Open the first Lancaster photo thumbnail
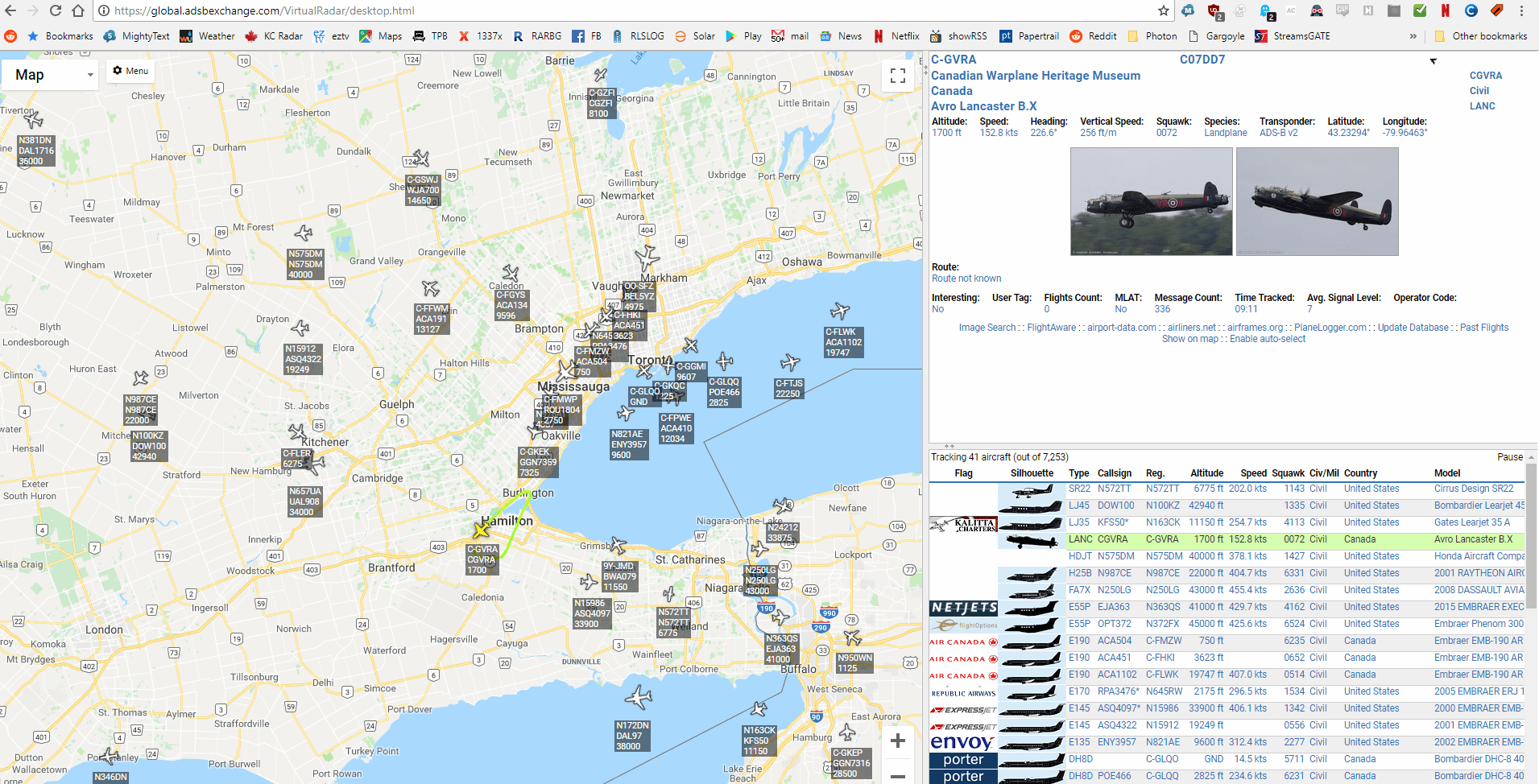The height and width of the screenshot is (784, 1539). click(1151, 202)
